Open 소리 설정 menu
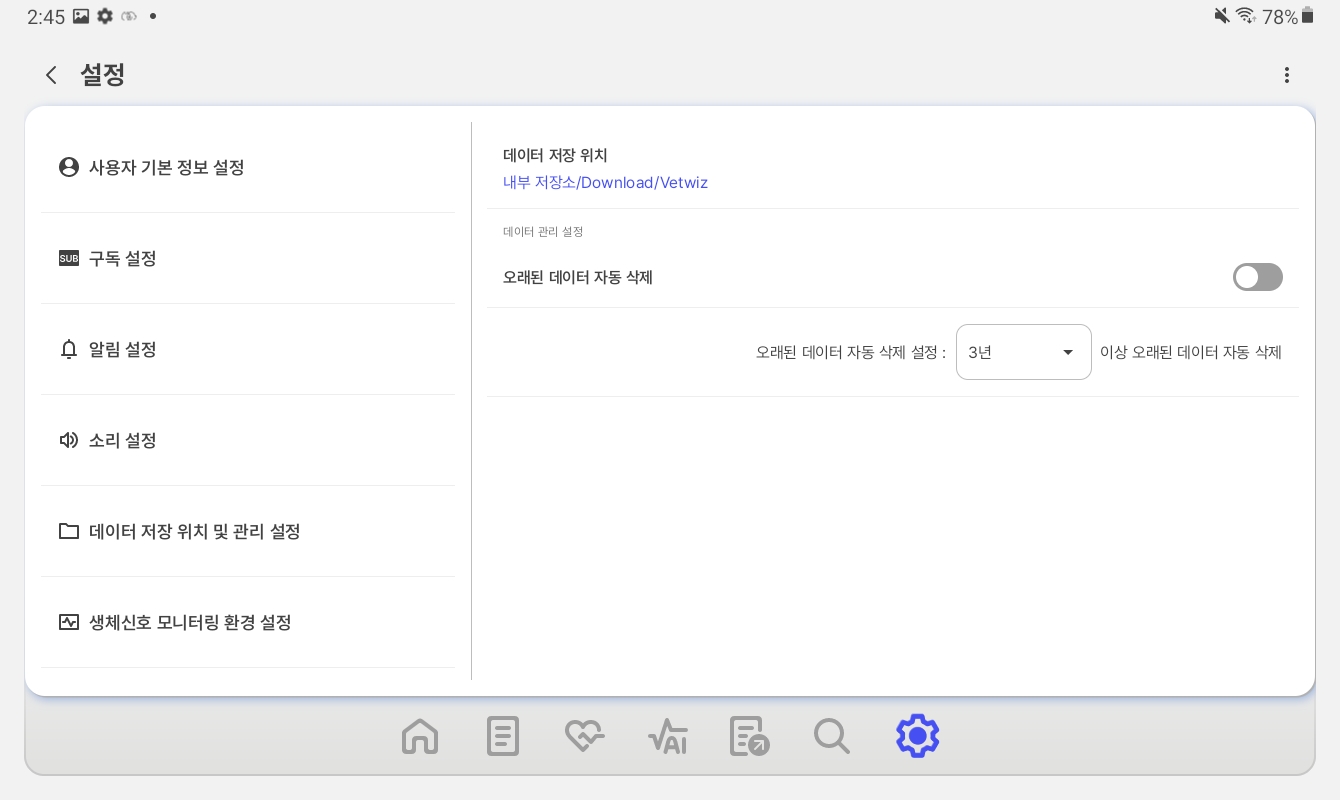This screenshot has width=1340, height=800. (248, 440)
